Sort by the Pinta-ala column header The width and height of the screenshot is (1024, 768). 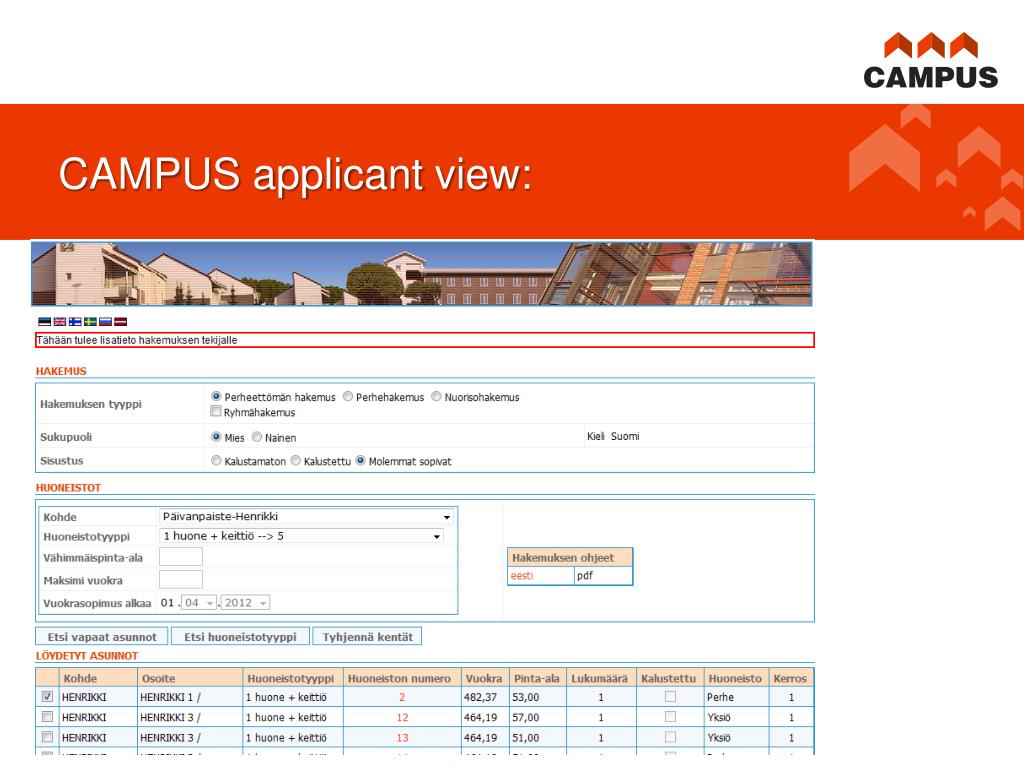pos(537,679)
